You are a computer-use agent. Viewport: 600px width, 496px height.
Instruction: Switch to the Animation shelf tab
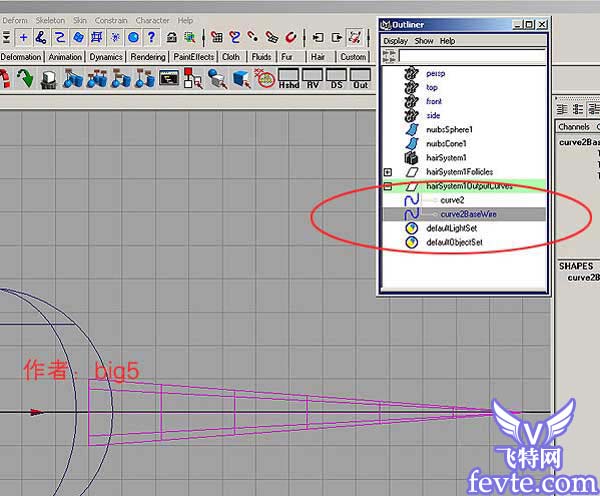(65, 57)
